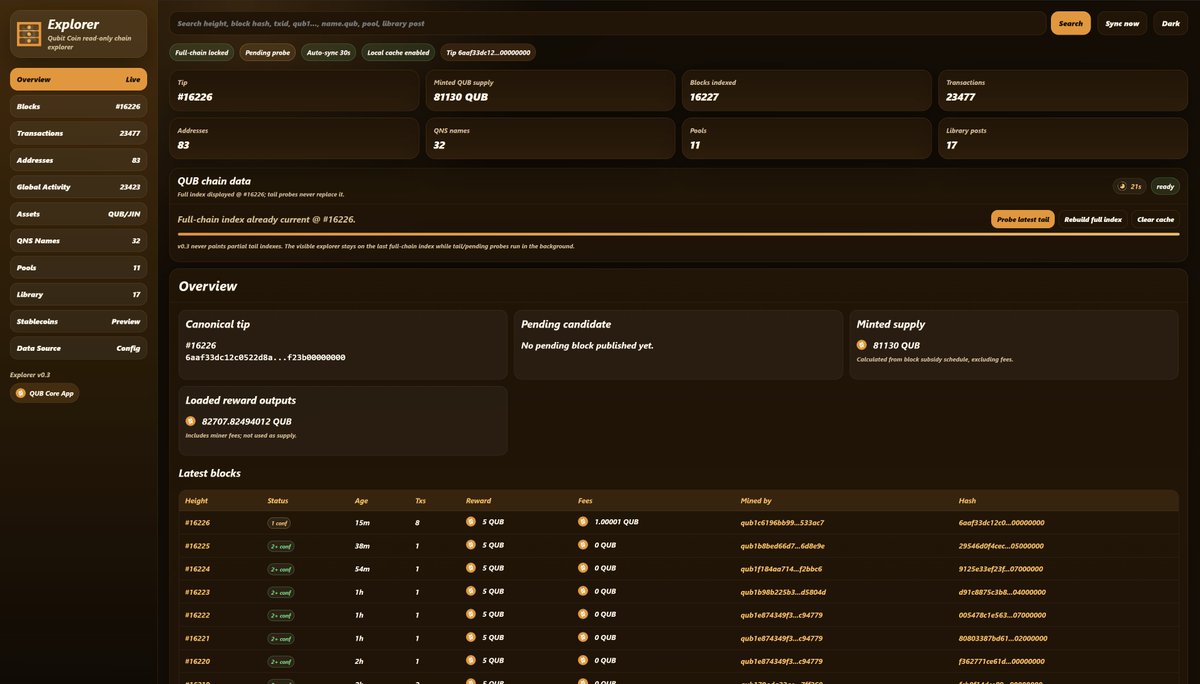Open miner address qub1b98b225b3...d5804d

coord(783,592)
